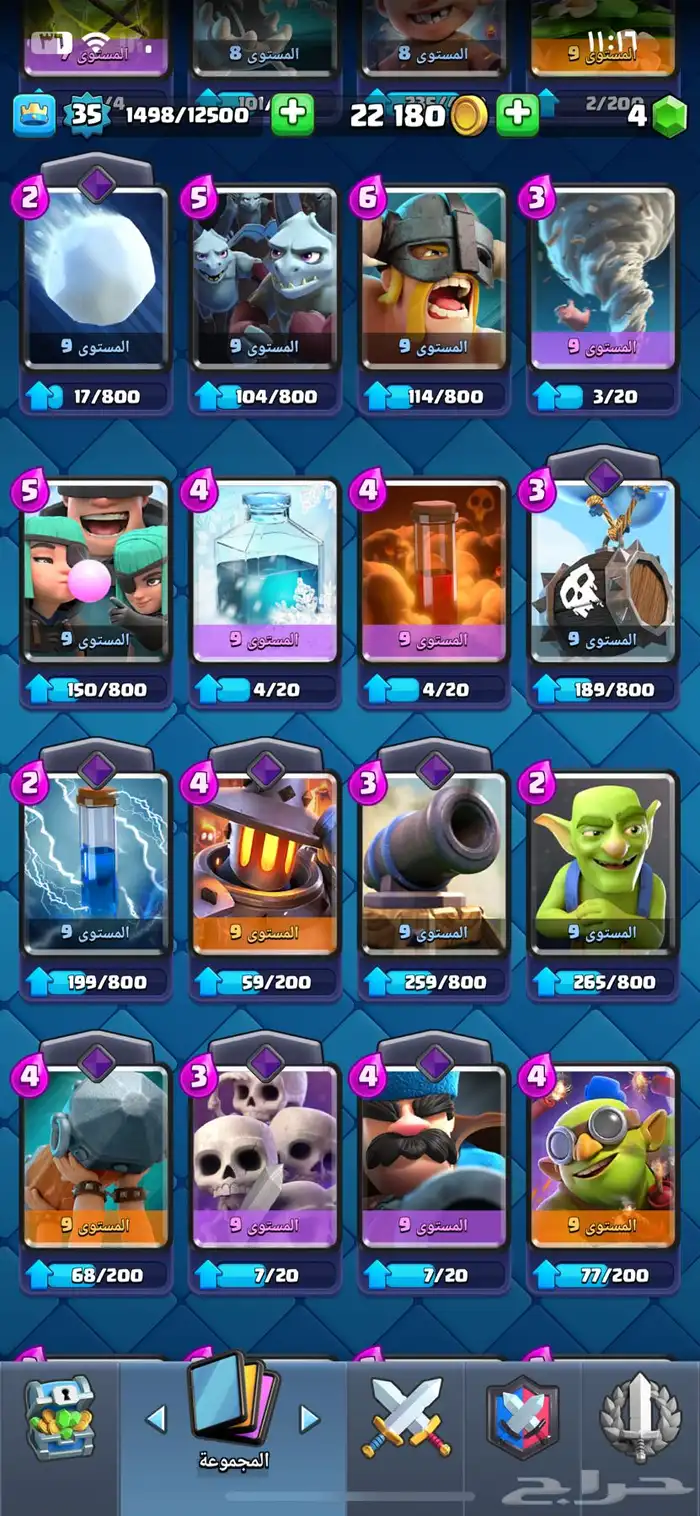Open the clan shield tab icon

(523, 1416)
